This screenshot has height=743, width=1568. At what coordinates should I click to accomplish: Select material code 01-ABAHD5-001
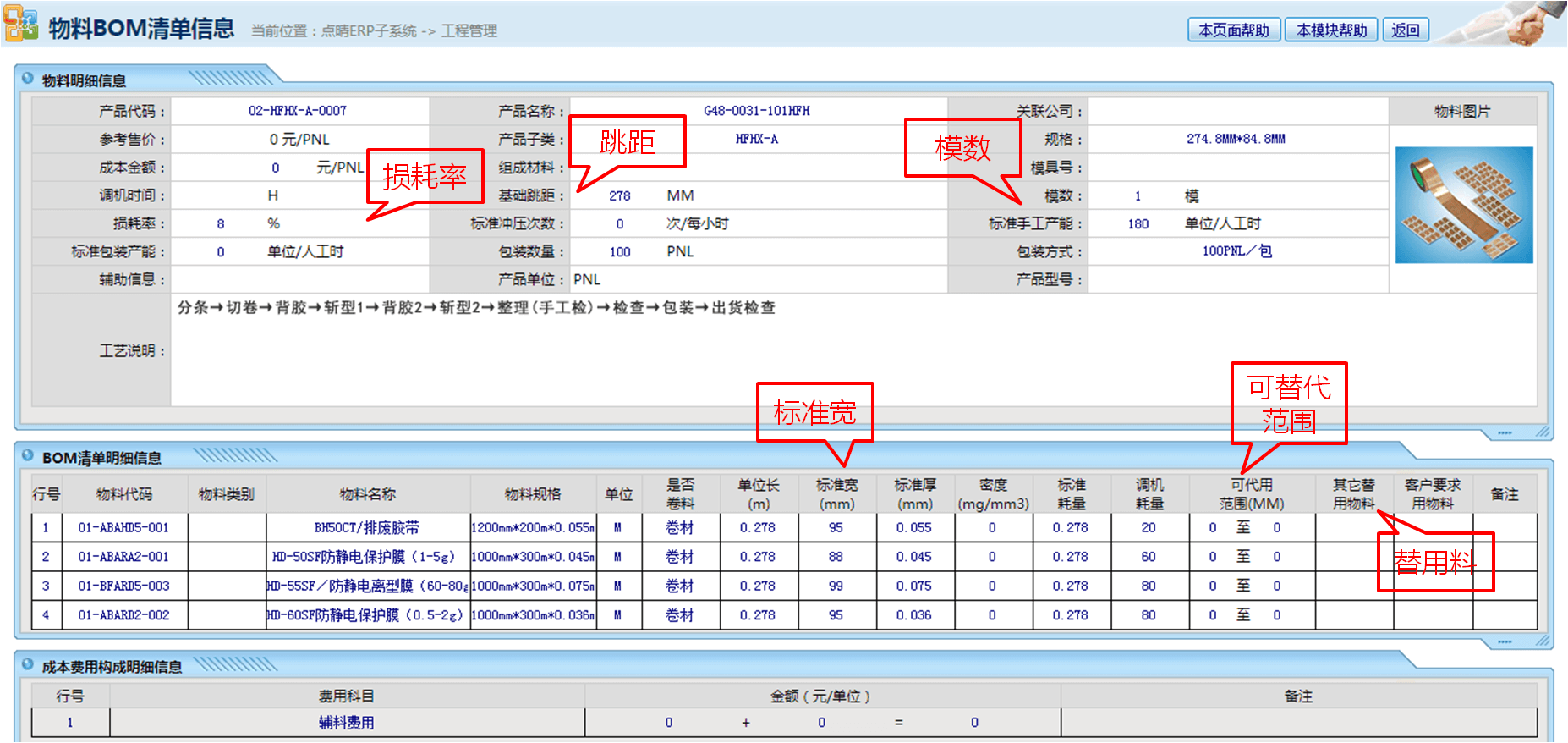pos(123,527)
